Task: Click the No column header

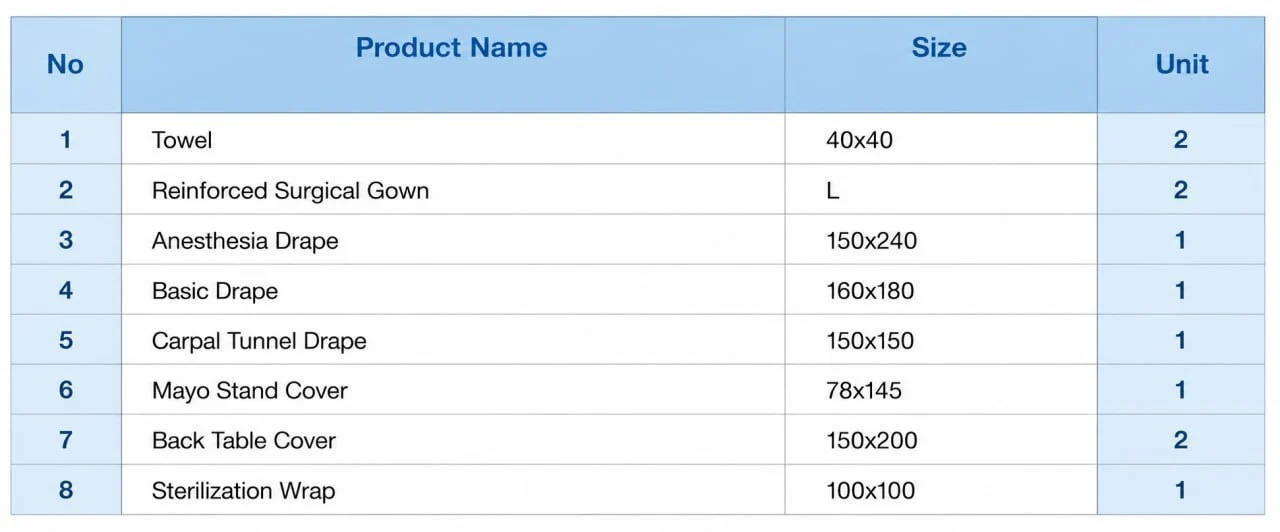Action: (65, 64)
